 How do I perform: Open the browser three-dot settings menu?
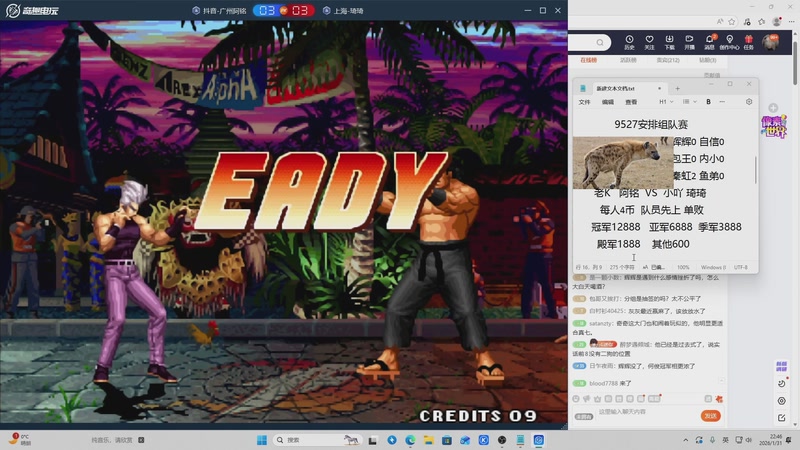791,21
